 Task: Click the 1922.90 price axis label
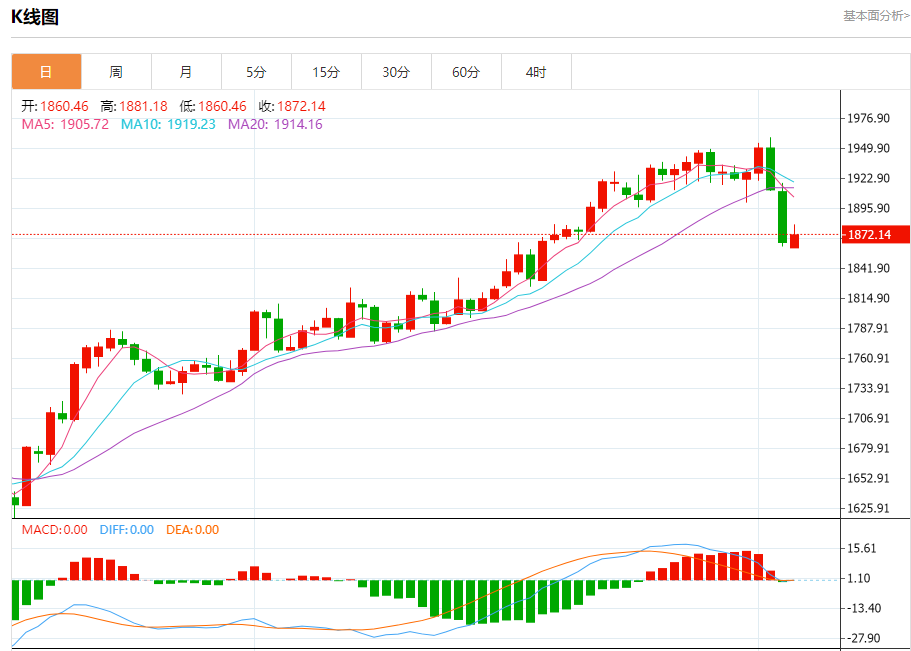869,178
